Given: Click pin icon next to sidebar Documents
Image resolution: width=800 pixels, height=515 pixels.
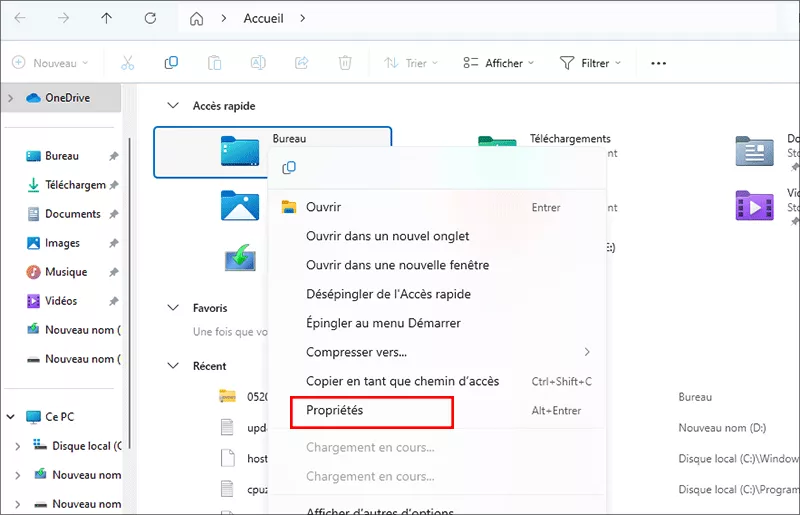Looking at the screenshot, I should [113, 214].
